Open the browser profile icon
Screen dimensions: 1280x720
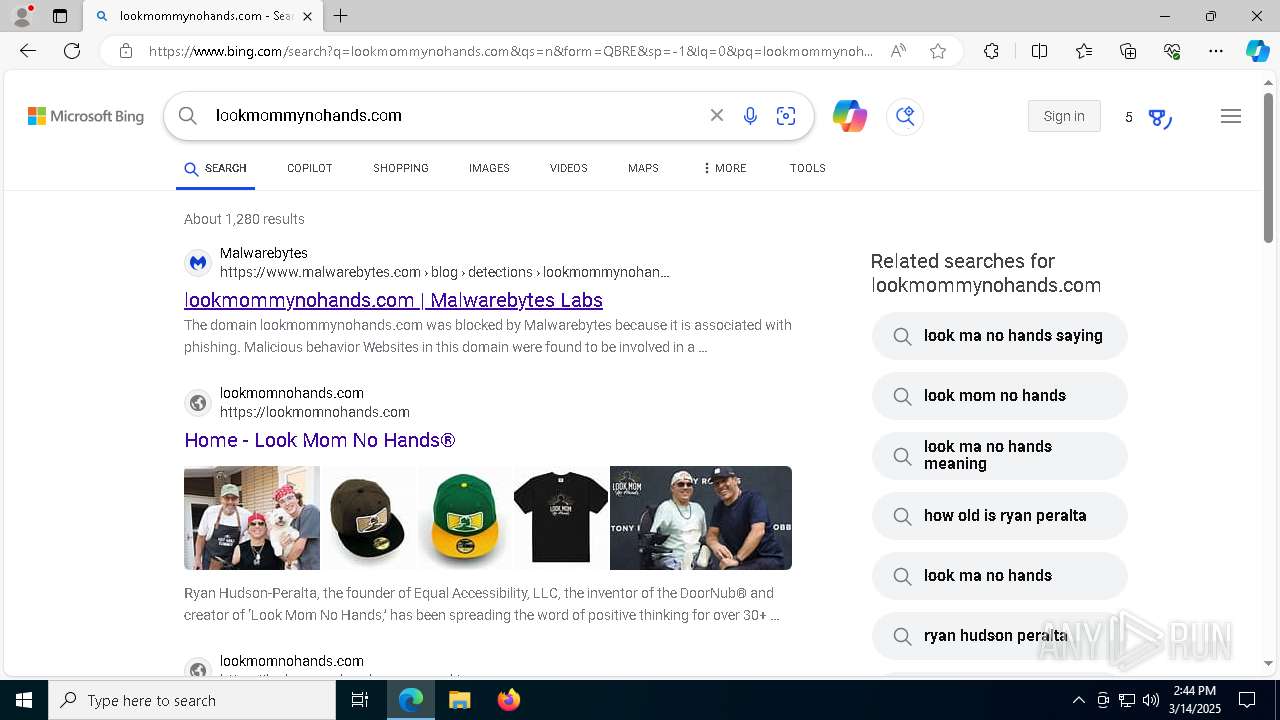(x=22, y=16)
